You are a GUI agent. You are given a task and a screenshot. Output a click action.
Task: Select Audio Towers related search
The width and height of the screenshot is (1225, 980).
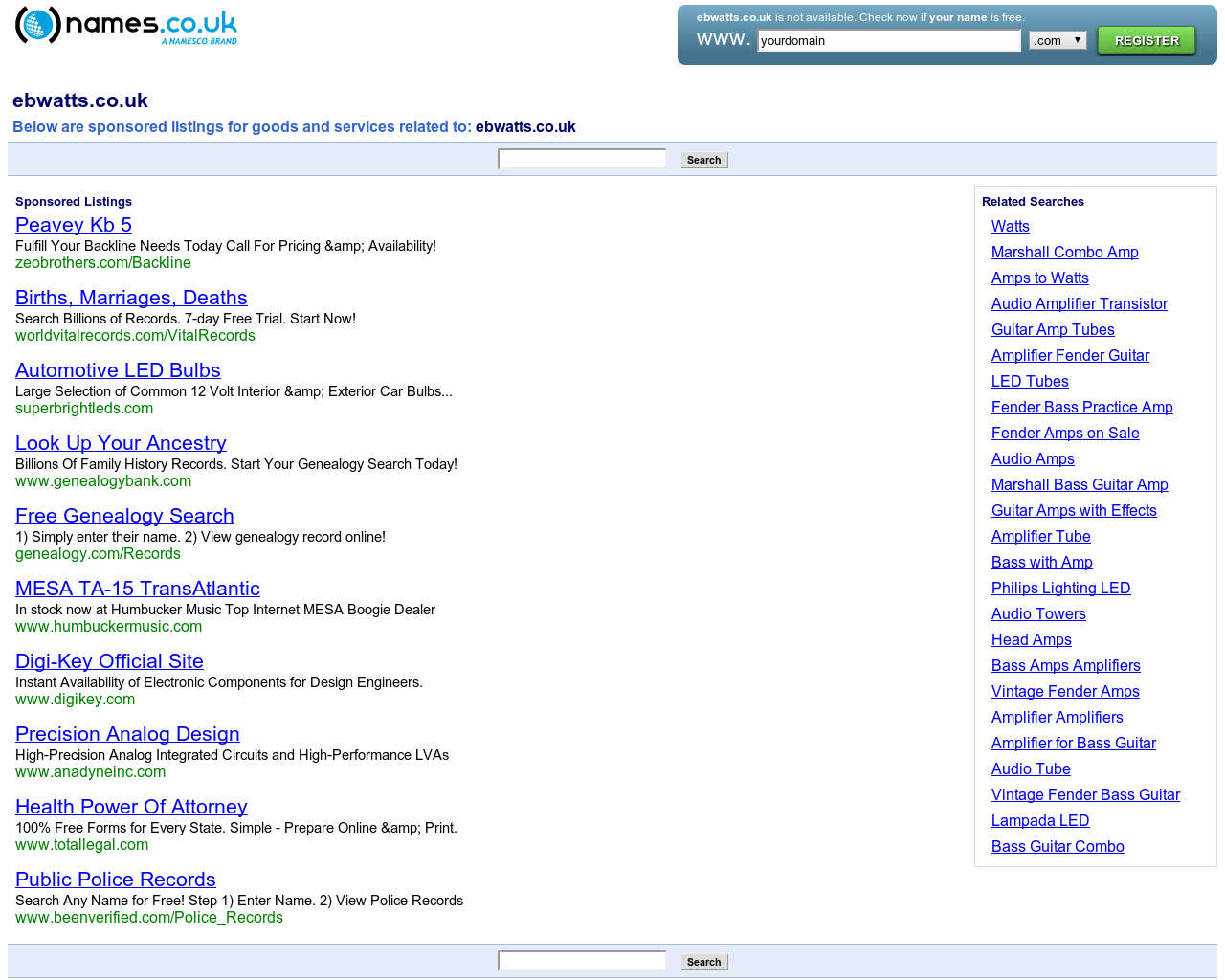tap(1038, 614)
